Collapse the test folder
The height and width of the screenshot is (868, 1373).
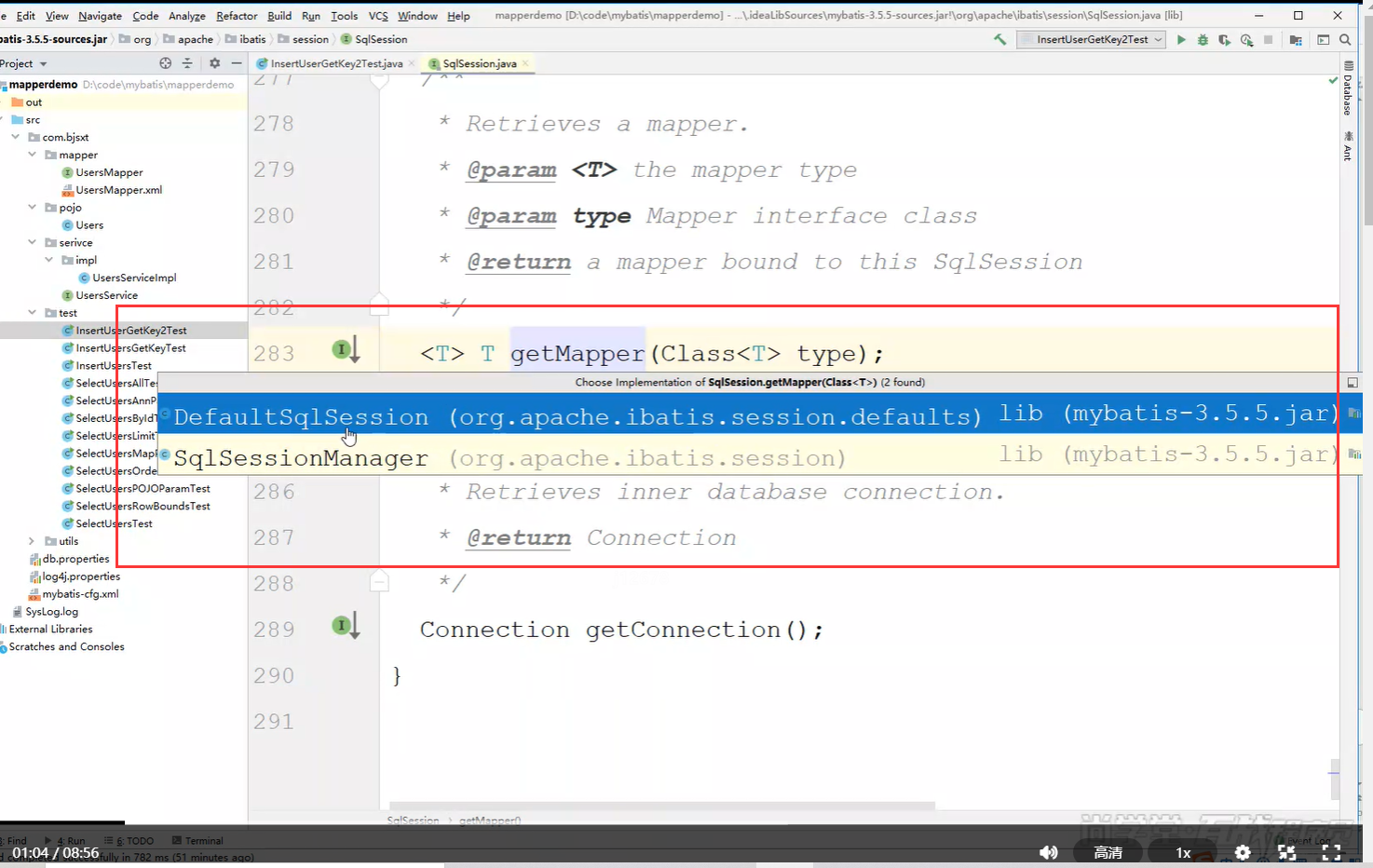33,313
